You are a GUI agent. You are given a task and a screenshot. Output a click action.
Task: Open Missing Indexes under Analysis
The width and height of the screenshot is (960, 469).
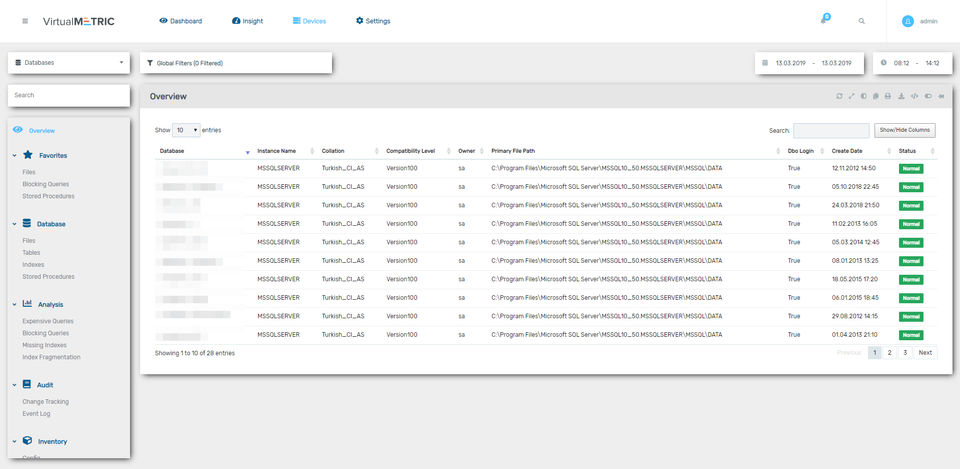coord(44,345)
